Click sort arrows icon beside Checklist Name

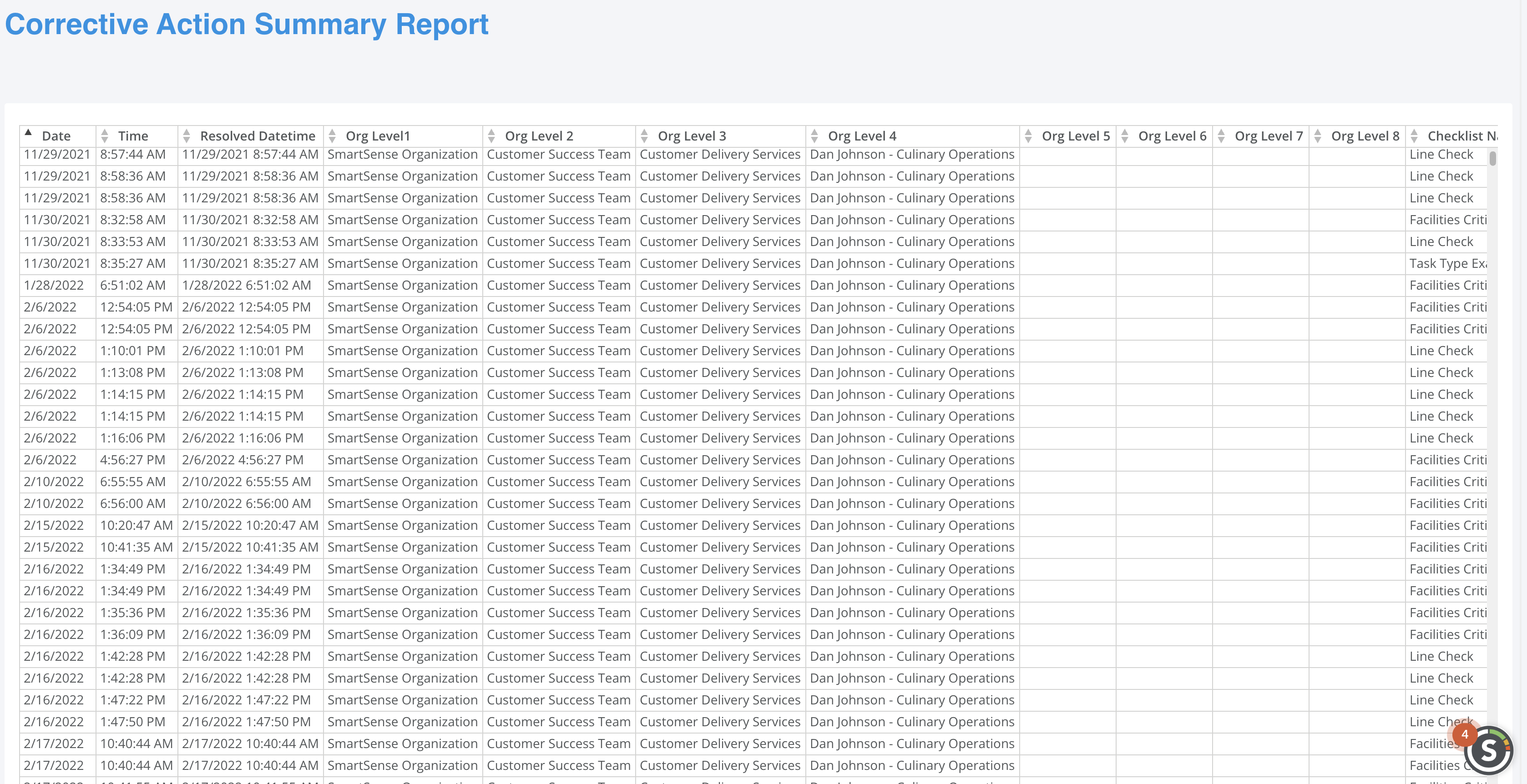pos(1414,136)
